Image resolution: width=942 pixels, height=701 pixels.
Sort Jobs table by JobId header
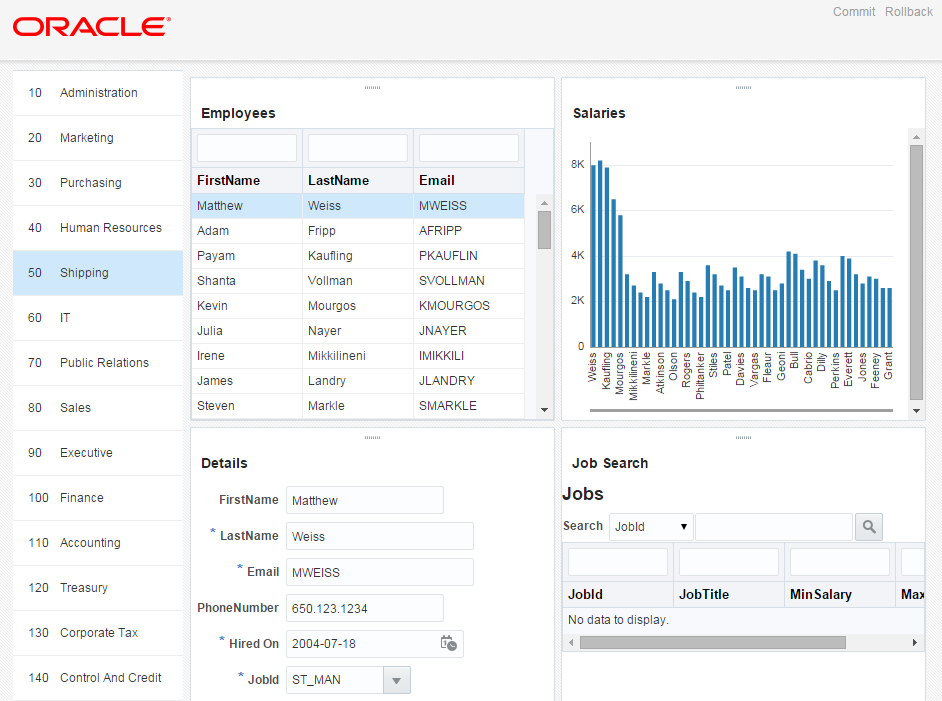618,595
